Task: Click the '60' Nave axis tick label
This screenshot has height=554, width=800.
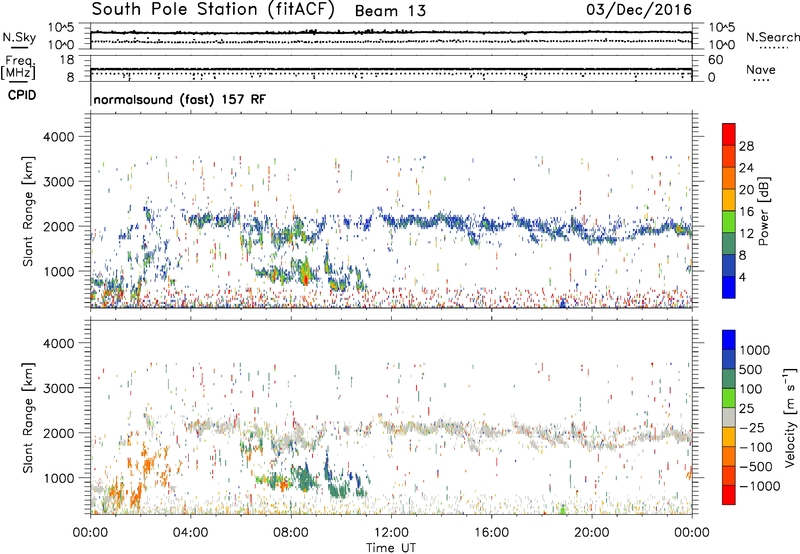Action: pos(716,60)
